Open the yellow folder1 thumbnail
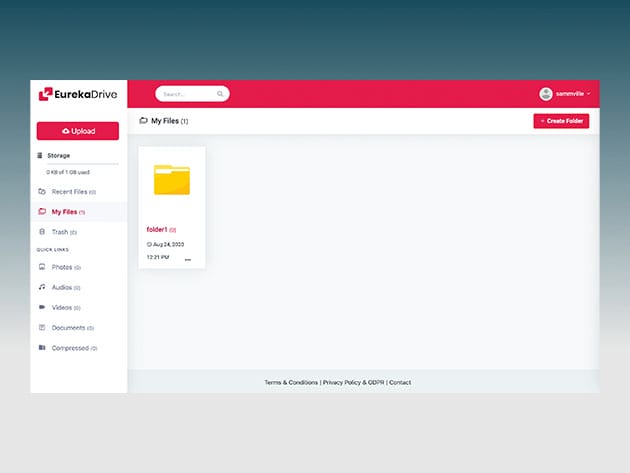Image resolution: width=630 pixels, height=473 pixels. pos(172,180)
